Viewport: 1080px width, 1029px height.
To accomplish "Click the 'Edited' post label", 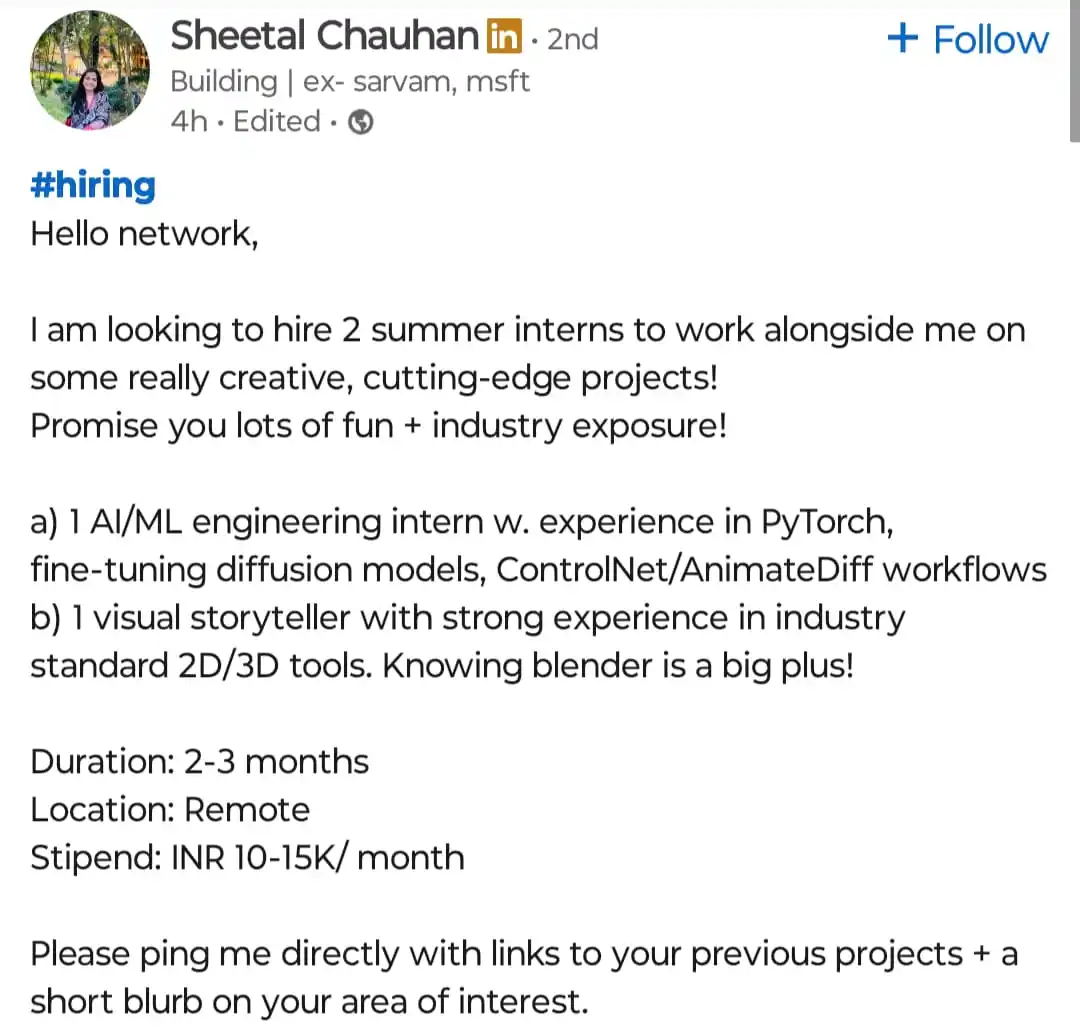I will point(276,122).
